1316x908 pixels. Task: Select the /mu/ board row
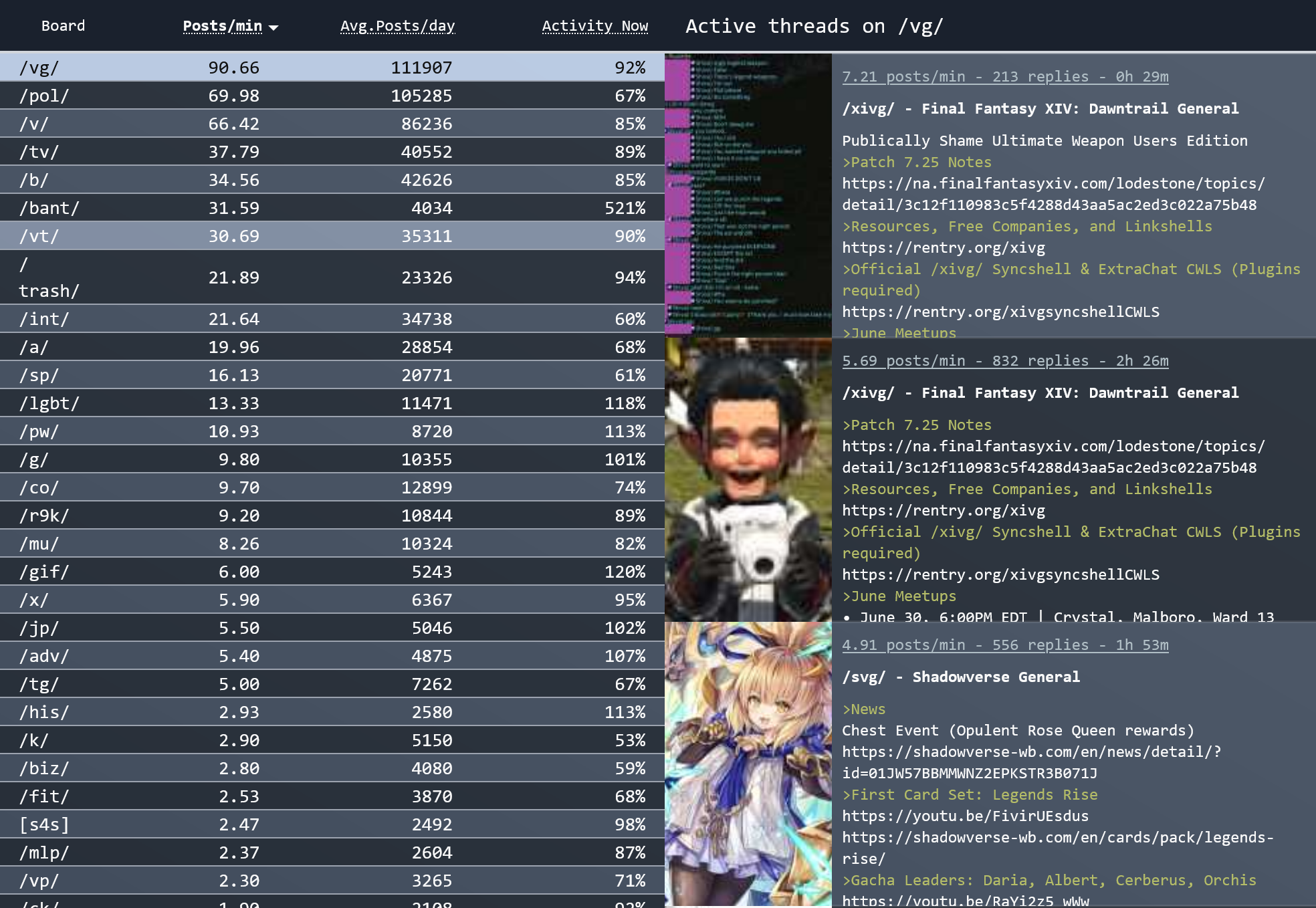[332, 544]
